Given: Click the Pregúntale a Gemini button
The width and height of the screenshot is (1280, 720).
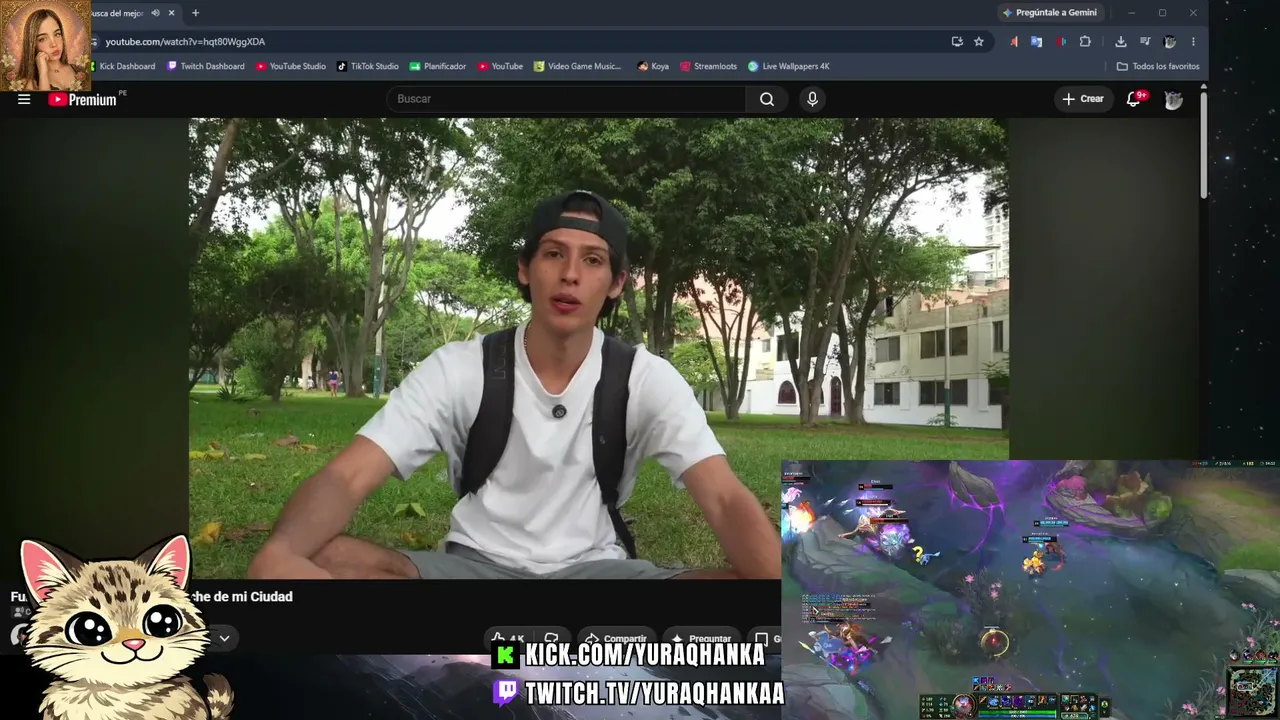Looking at the screenshot, I should (1050, 13).
